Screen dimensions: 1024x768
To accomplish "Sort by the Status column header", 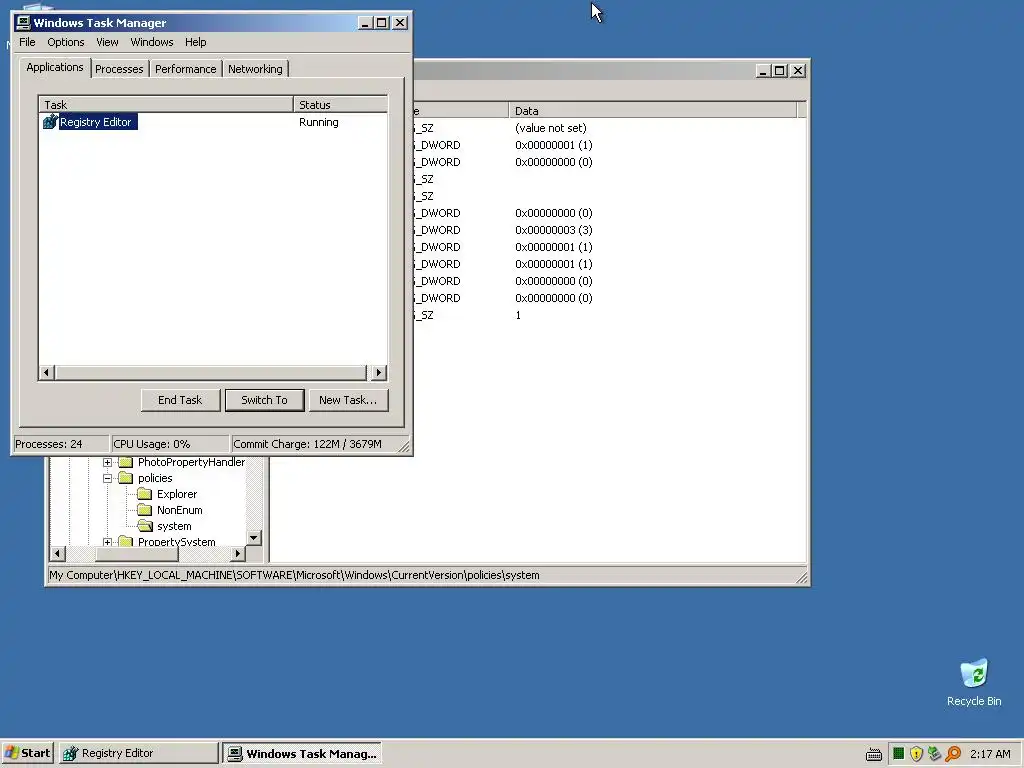I will pos(340,104).
